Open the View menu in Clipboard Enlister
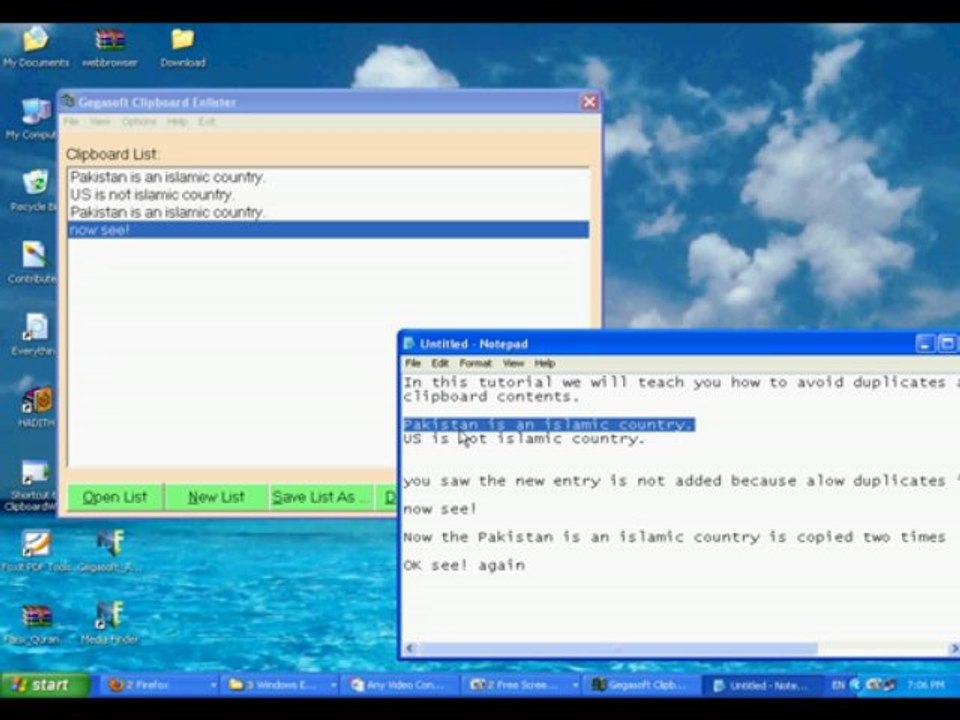960x720 pixels. pos(100,121)
